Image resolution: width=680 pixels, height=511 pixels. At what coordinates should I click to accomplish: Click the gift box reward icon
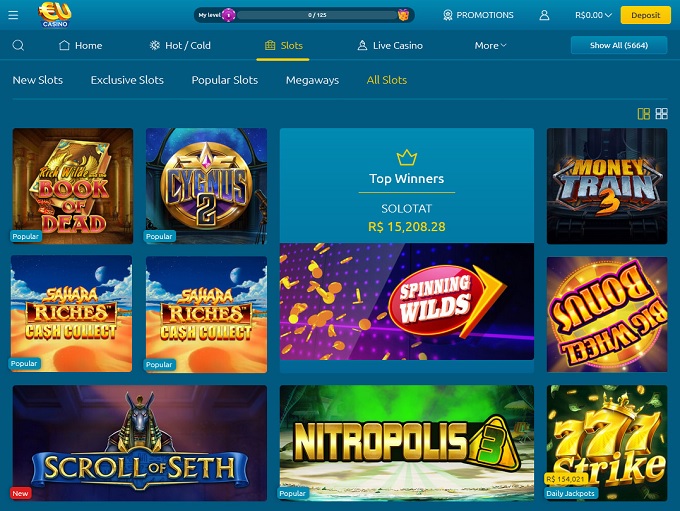[x=403, y=15]
